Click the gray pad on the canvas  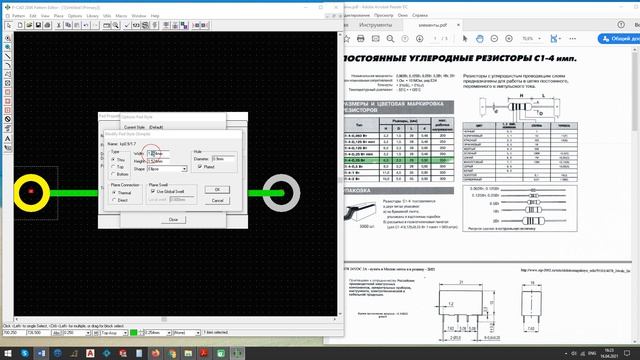point(282,193)
